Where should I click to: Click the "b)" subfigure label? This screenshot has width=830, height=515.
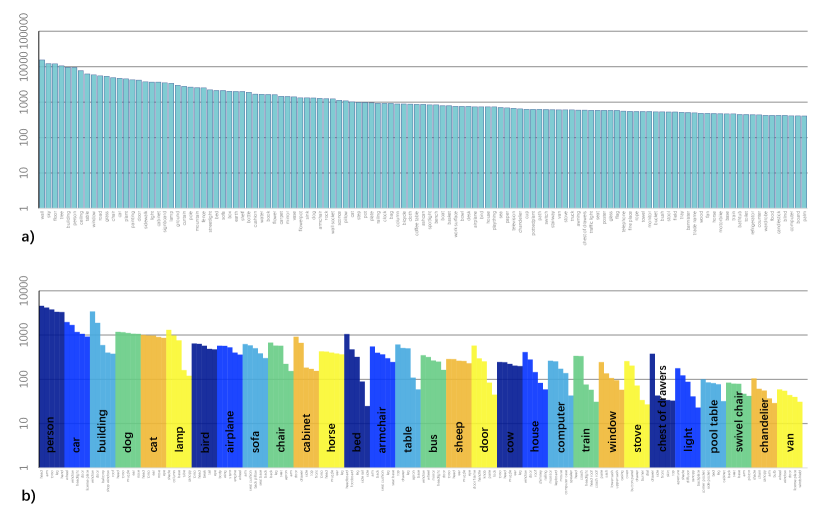coord(28,496)
